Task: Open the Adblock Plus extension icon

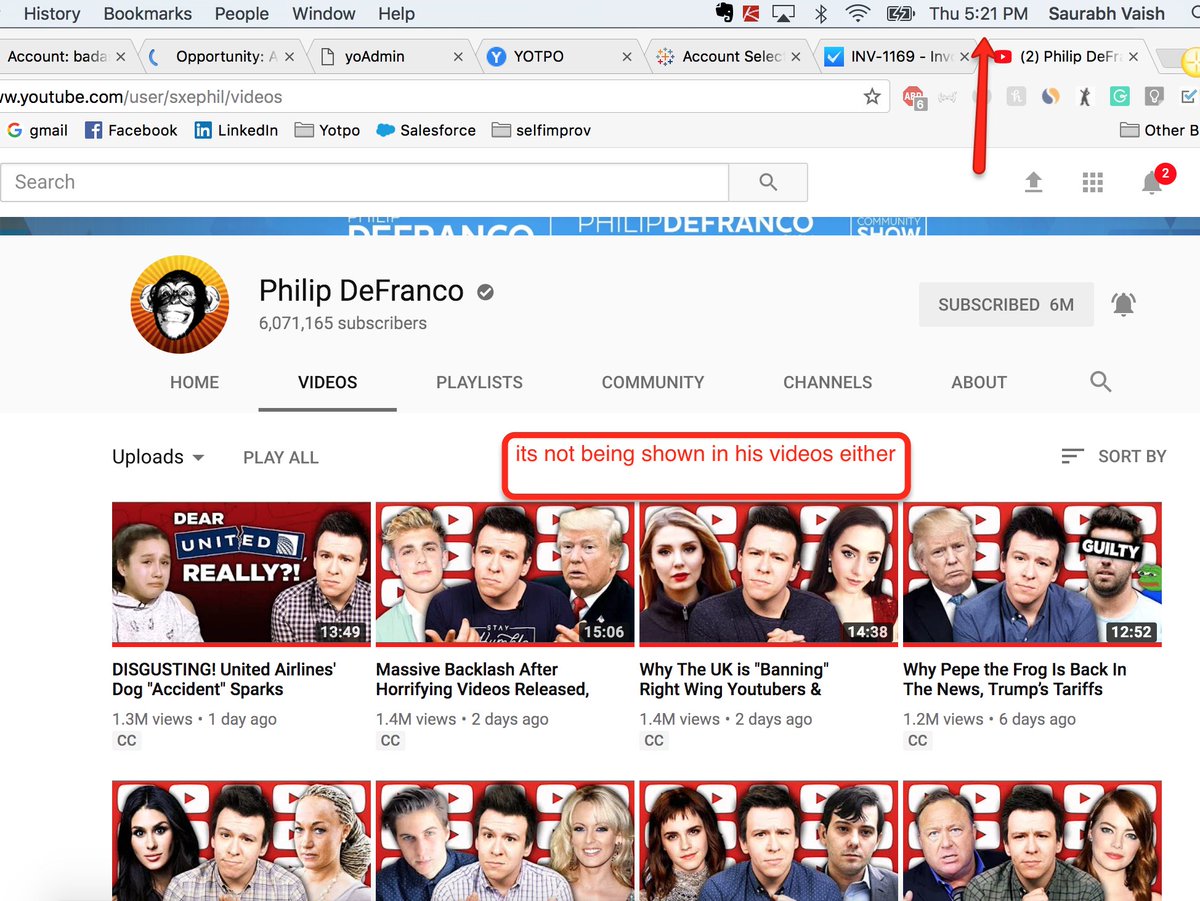Action: tap(913, 97)
